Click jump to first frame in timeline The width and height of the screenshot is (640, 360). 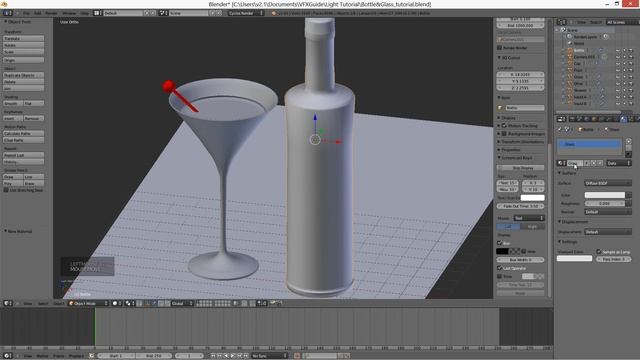pos(213,356)
